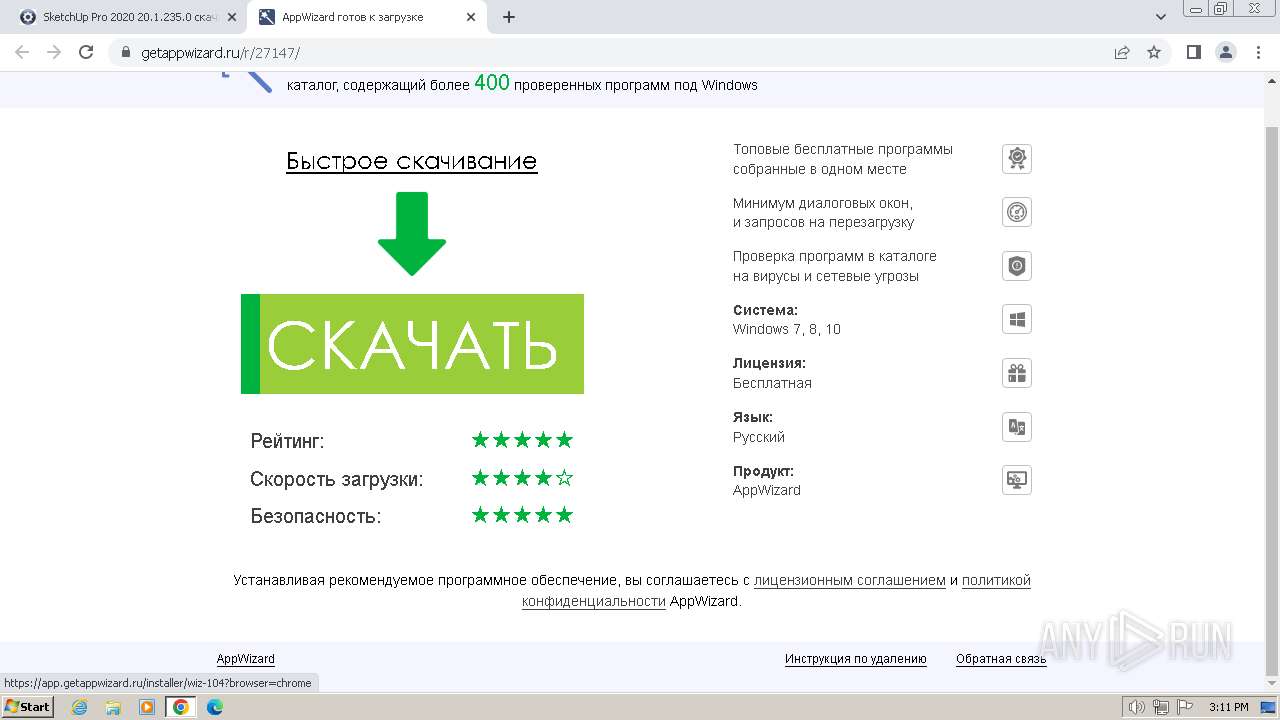Open the лицензионным соглашением link
Image resolution: width=1280 pixels, height=720 pixels.
(x=850, y=580)
